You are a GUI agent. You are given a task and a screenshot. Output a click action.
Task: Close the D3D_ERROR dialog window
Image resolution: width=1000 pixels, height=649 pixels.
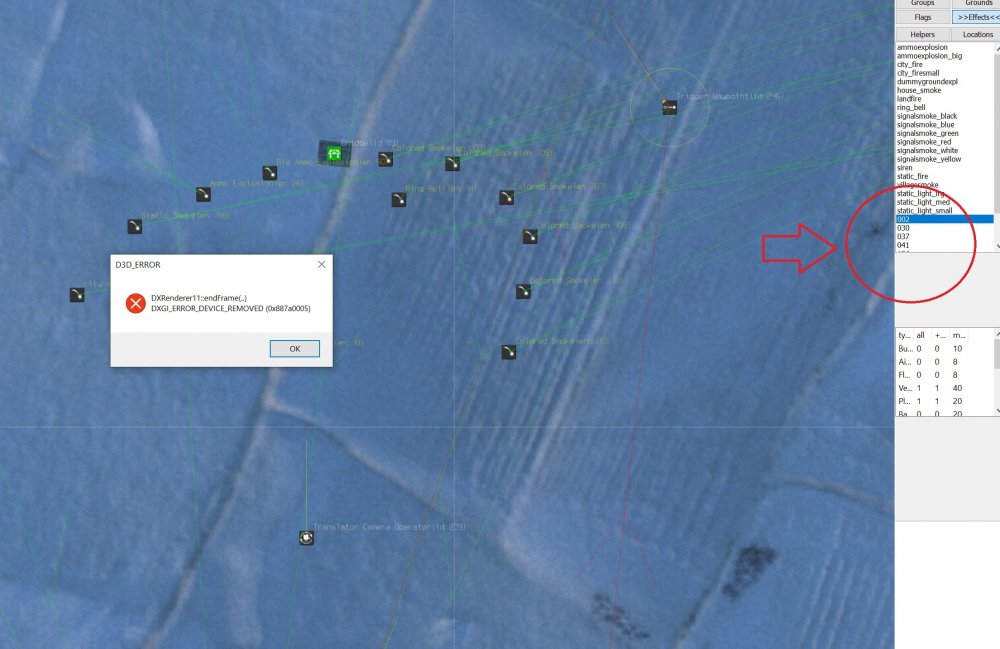(x=321, y=264)
